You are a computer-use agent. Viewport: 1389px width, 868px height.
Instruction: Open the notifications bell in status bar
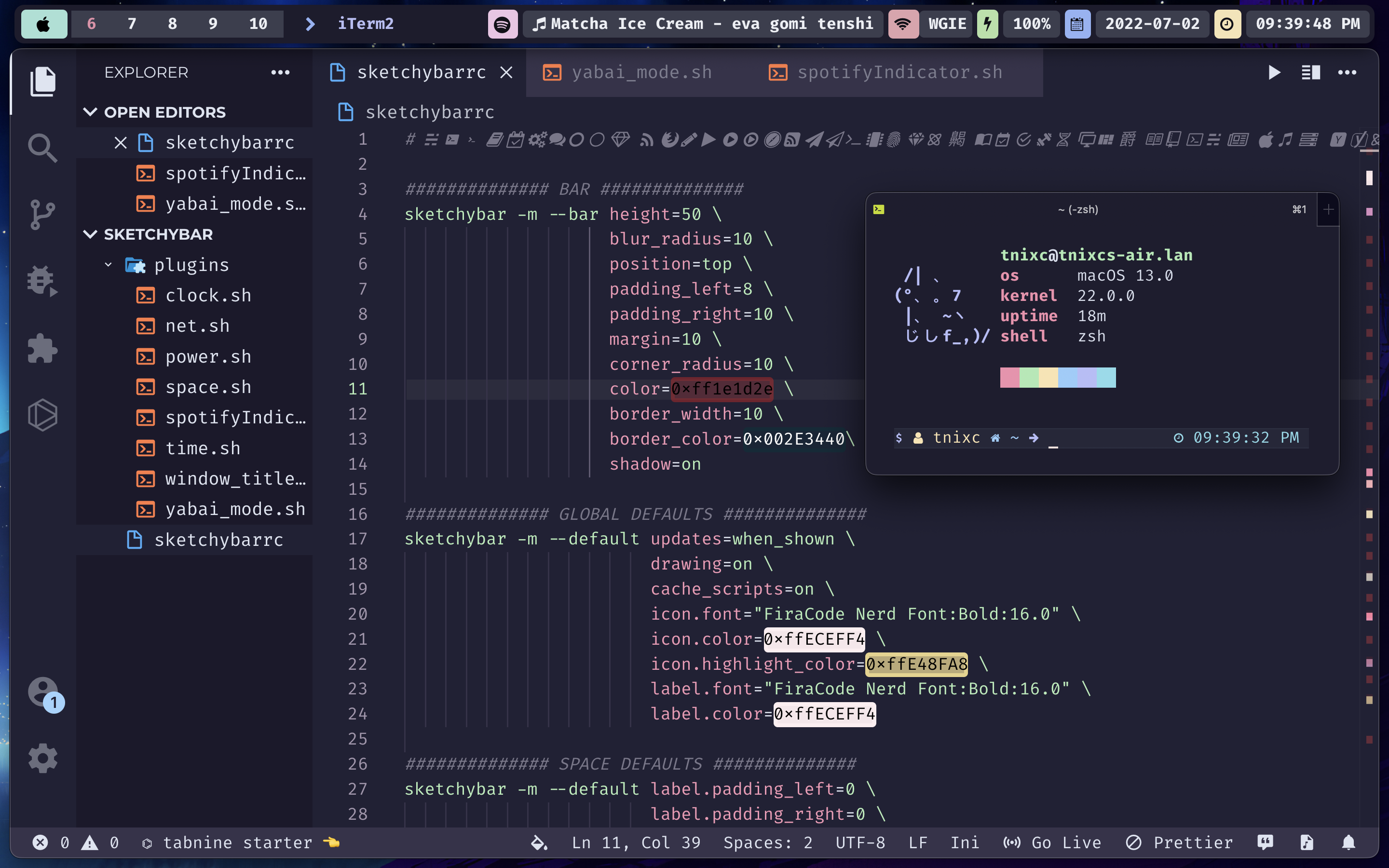pyautogui.click(x=1348, y=842)
